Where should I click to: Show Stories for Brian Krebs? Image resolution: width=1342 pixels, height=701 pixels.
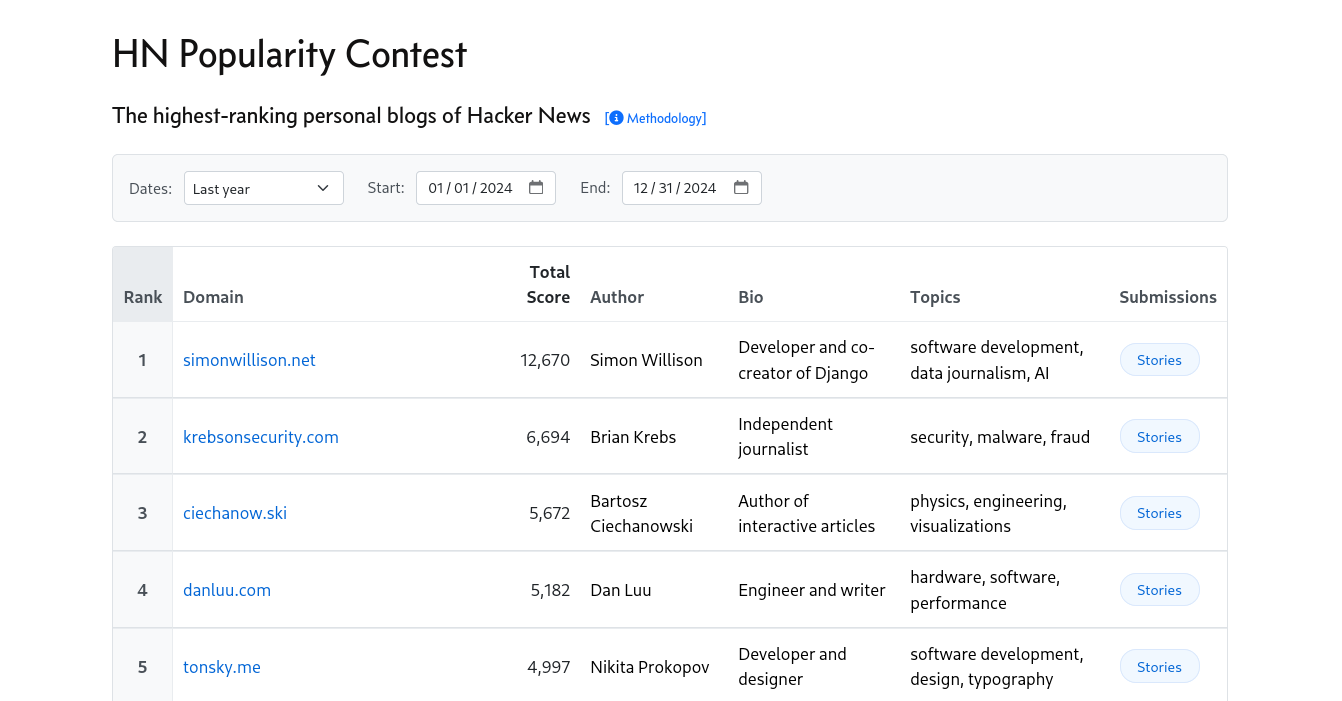click(x=1159, y=437)
